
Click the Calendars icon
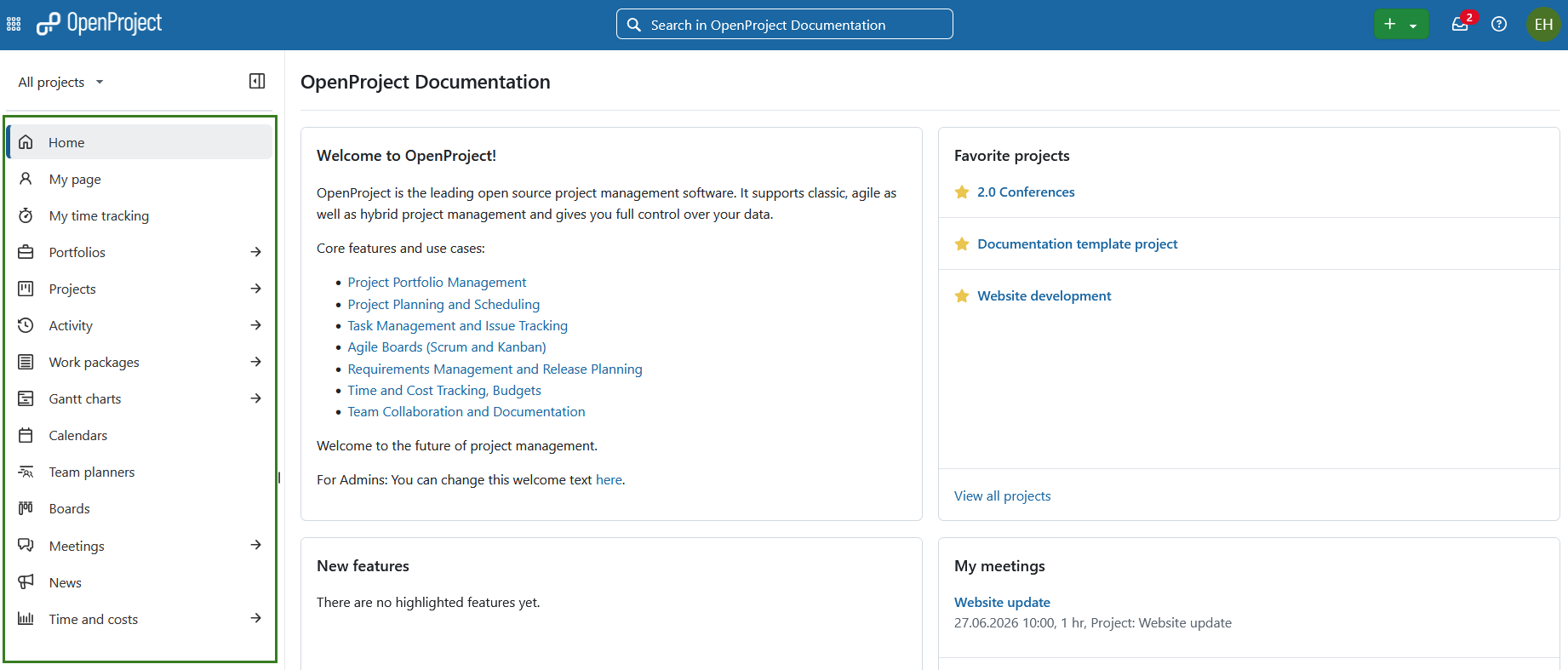(x=26, y=435)
